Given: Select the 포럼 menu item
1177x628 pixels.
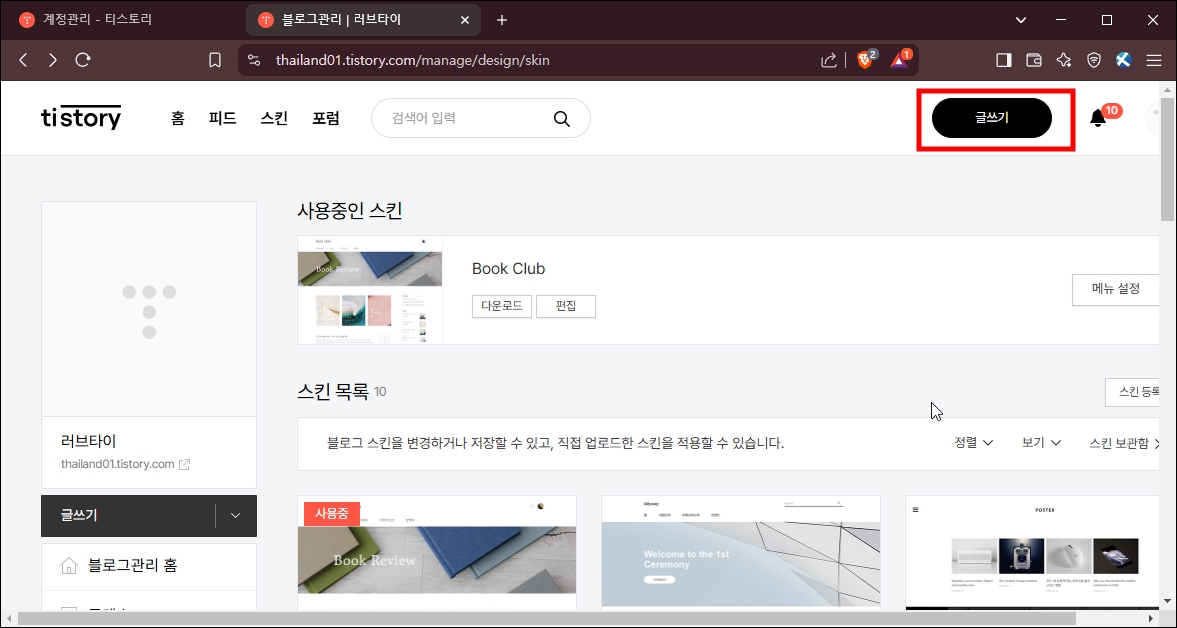Looking at the screenshot, I should [327, 118].
